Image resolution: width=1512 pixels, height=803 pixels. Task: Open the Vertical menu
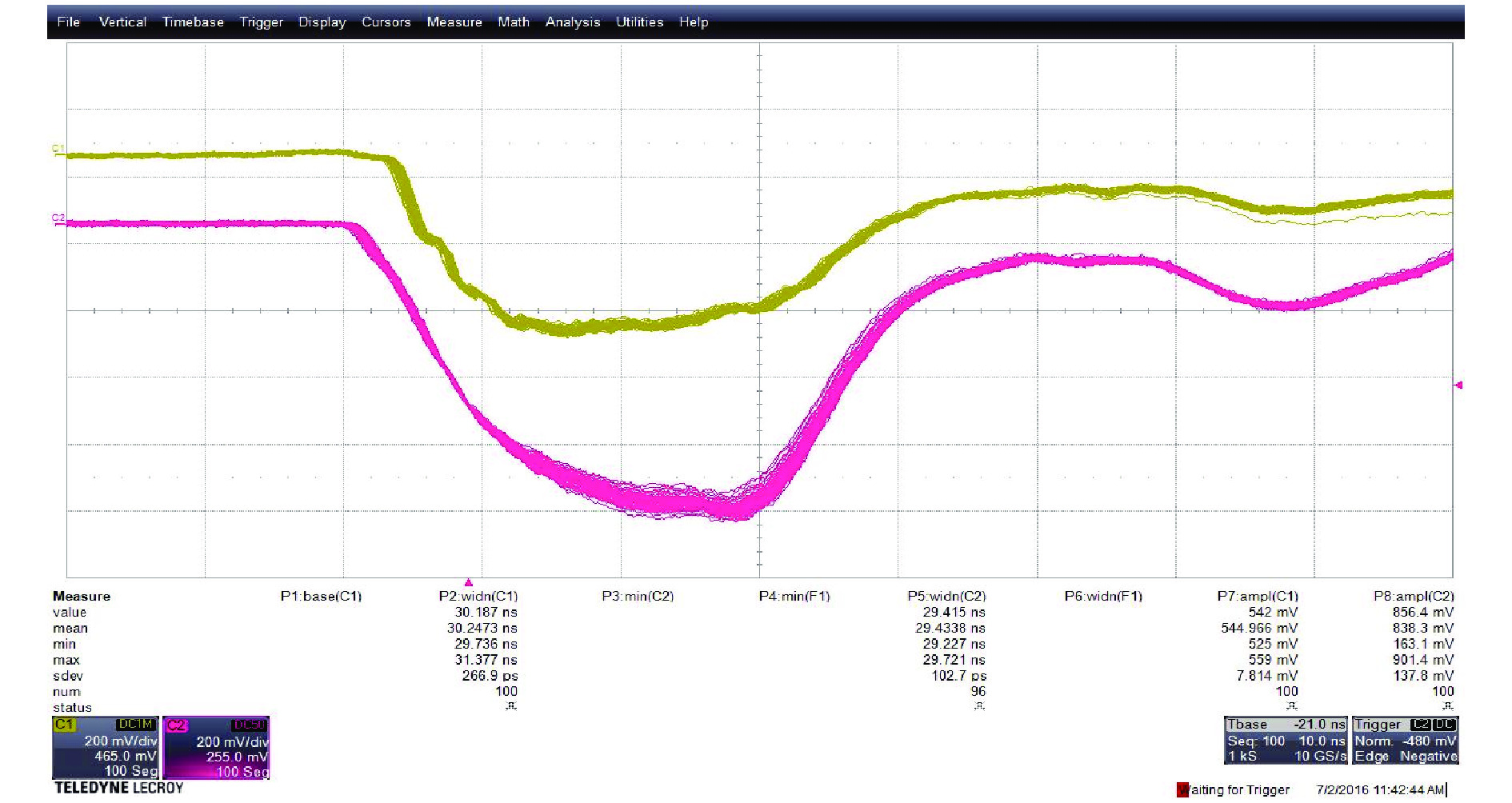[x=122, y=22]
